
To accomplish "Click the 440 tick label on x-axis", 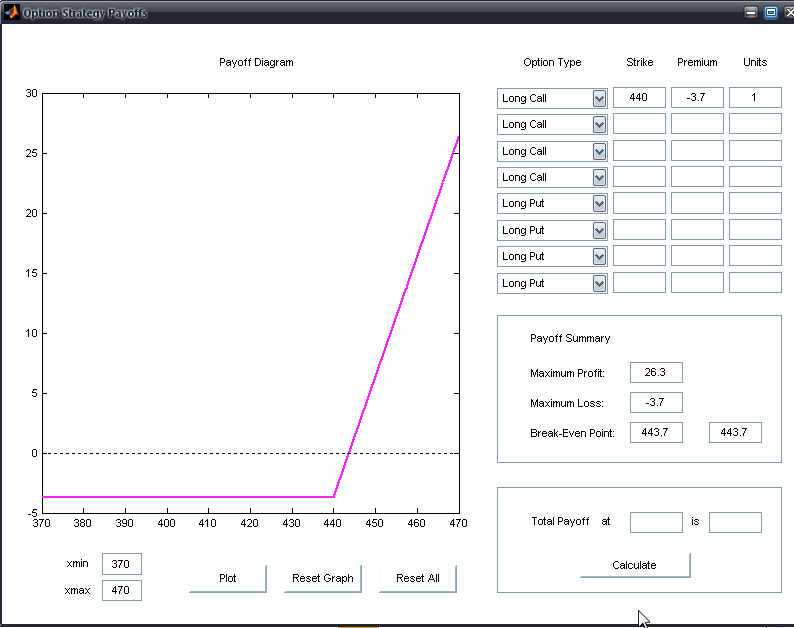I will pos(333,523).
